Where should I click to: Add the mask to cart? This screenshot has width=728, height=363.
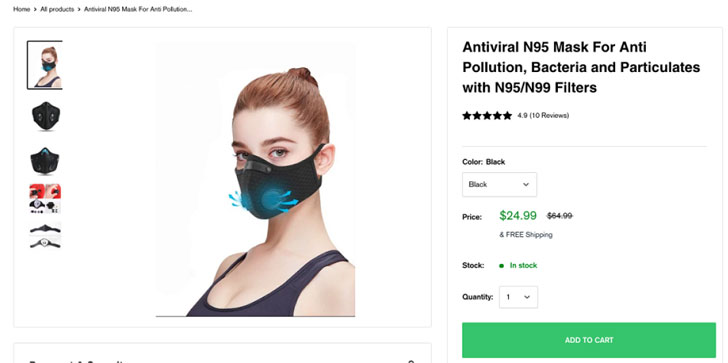coord(589,340)
